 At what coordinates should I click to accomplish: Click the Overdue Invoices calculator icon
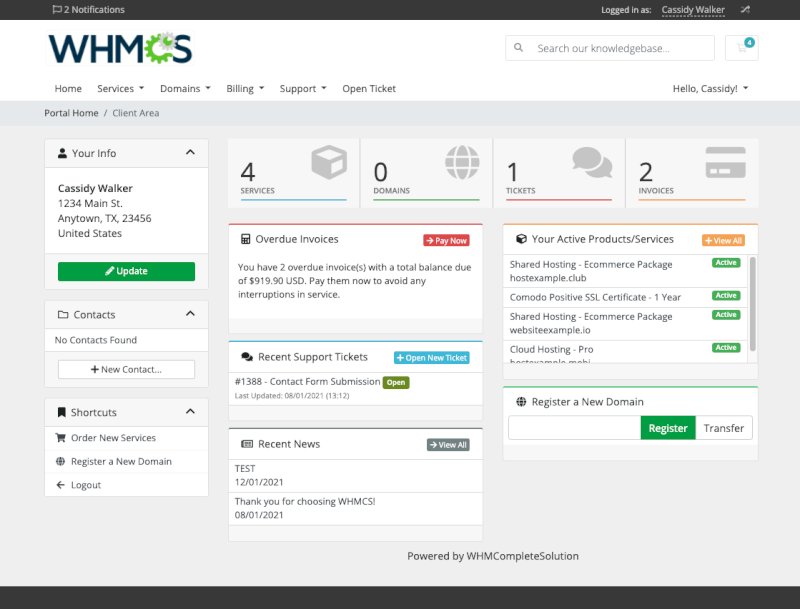point(245,239)
